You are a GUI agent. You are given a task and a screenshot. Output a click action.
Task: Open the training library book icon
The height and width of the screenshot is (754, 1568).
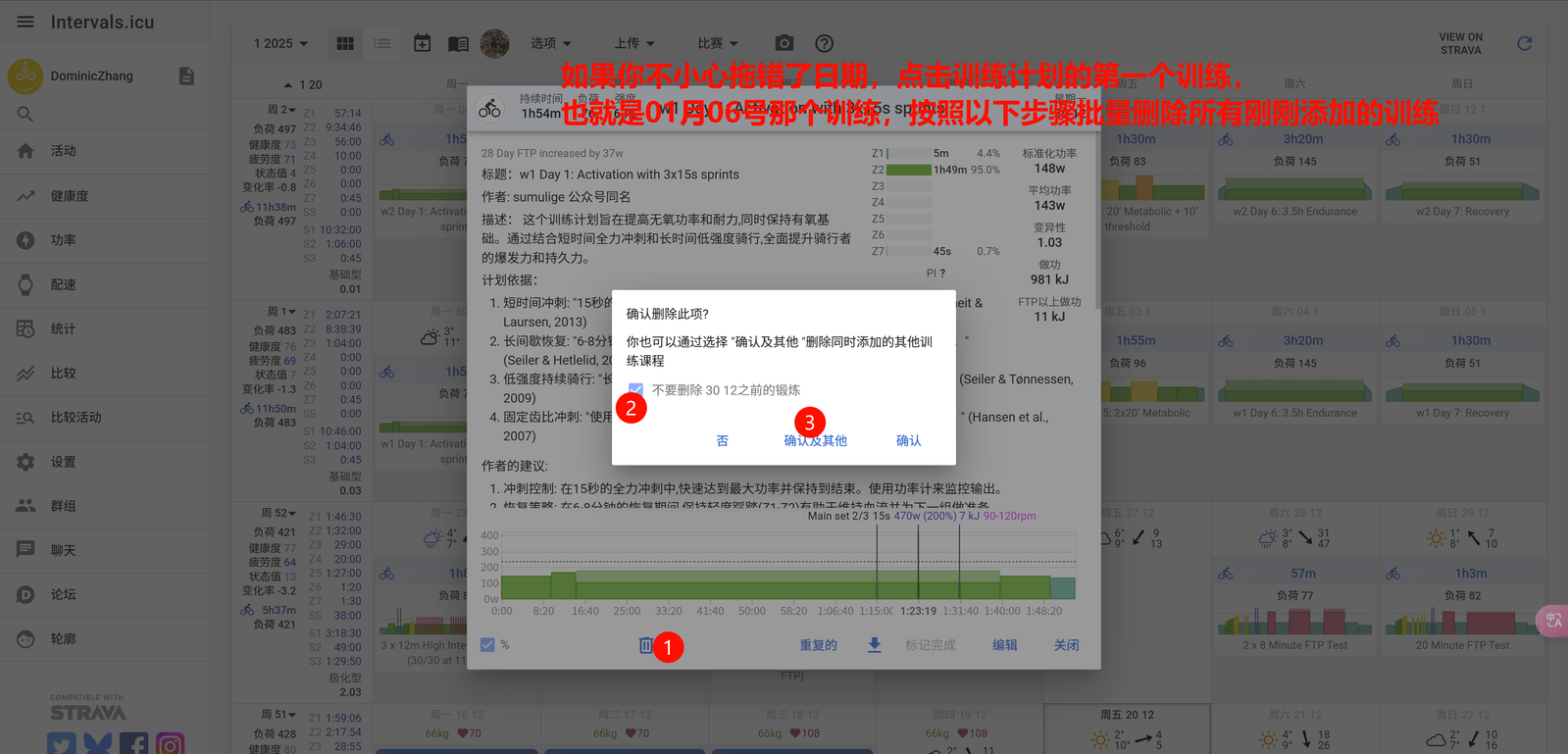pos(458,43)
